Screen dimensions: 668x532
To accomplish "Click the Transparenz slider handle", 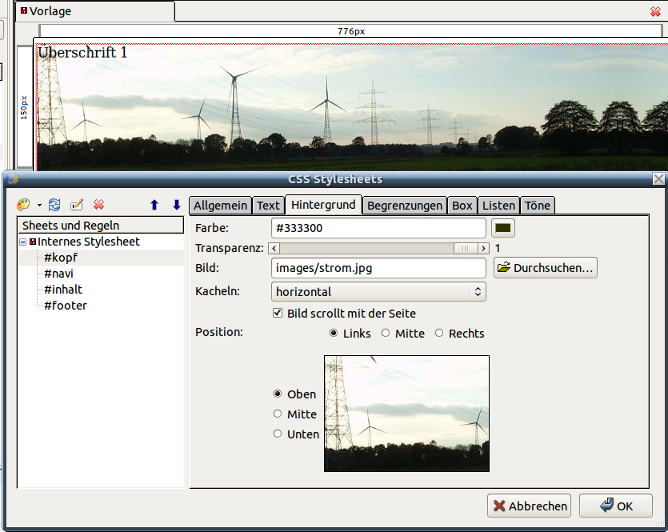I will pyautogui.click(x=465, y=248).
